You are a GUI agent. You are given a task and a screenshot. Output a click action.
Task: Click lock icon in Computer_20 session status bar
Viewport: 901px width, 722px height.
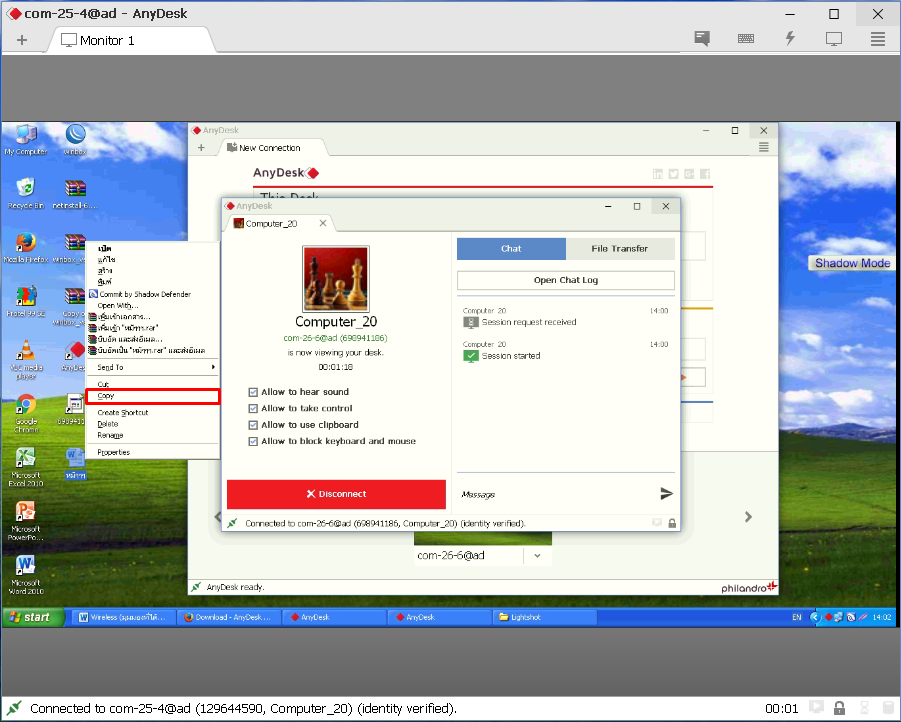(672, 523)
